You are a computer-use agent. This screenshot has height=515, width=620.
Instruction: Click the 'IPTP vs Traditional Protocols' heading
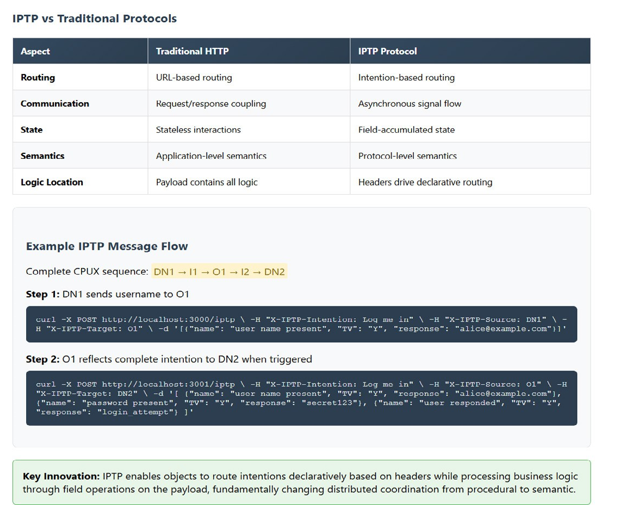point(95,18)
